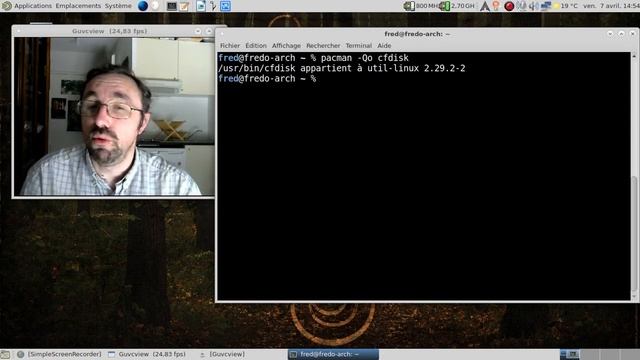This screenshot has height=360, width=640.
Task: Close the terminal window
Action: [633, 34]
